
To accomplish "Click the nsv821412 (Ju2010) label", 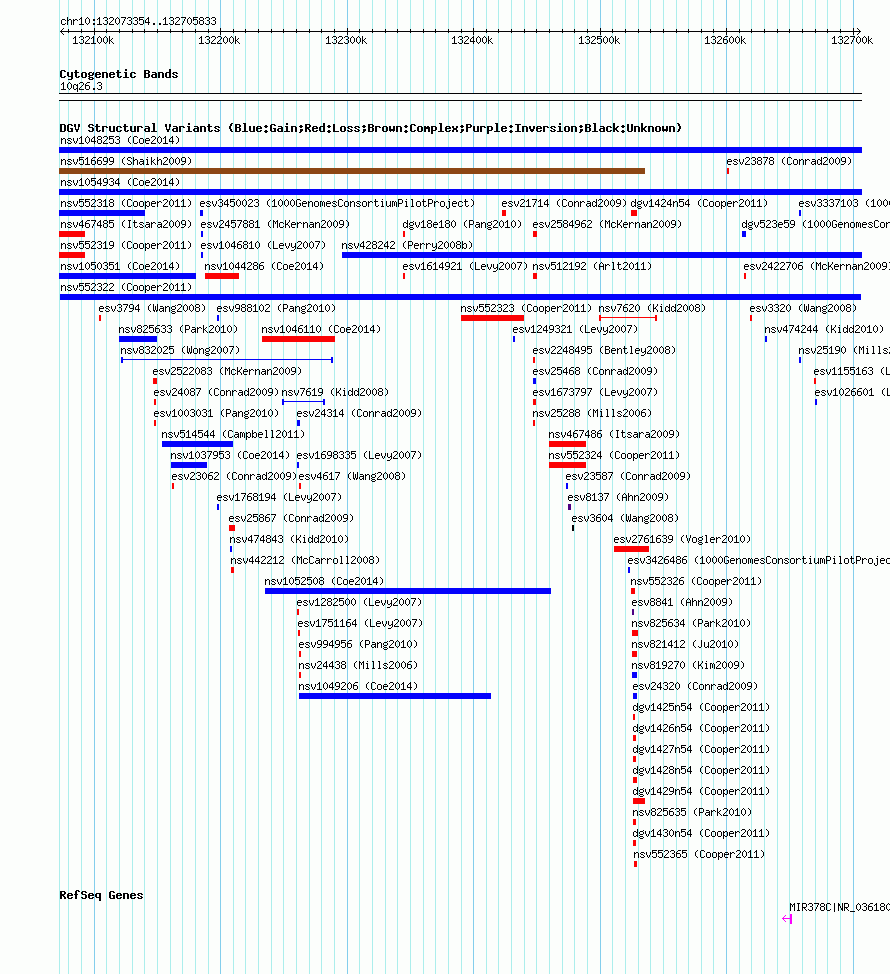I will [x=685, y=644].
